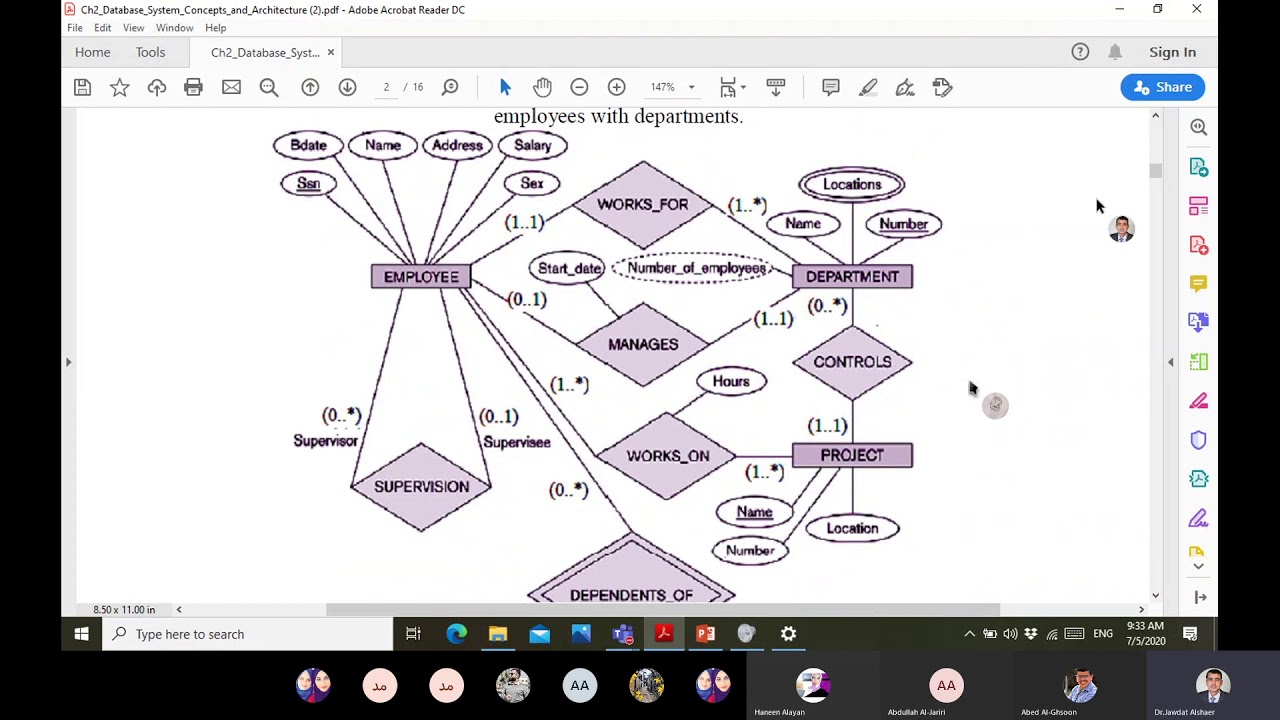Switch to the Tools tab
Screen dimensions: 1280x720
[x=150, y=52]
